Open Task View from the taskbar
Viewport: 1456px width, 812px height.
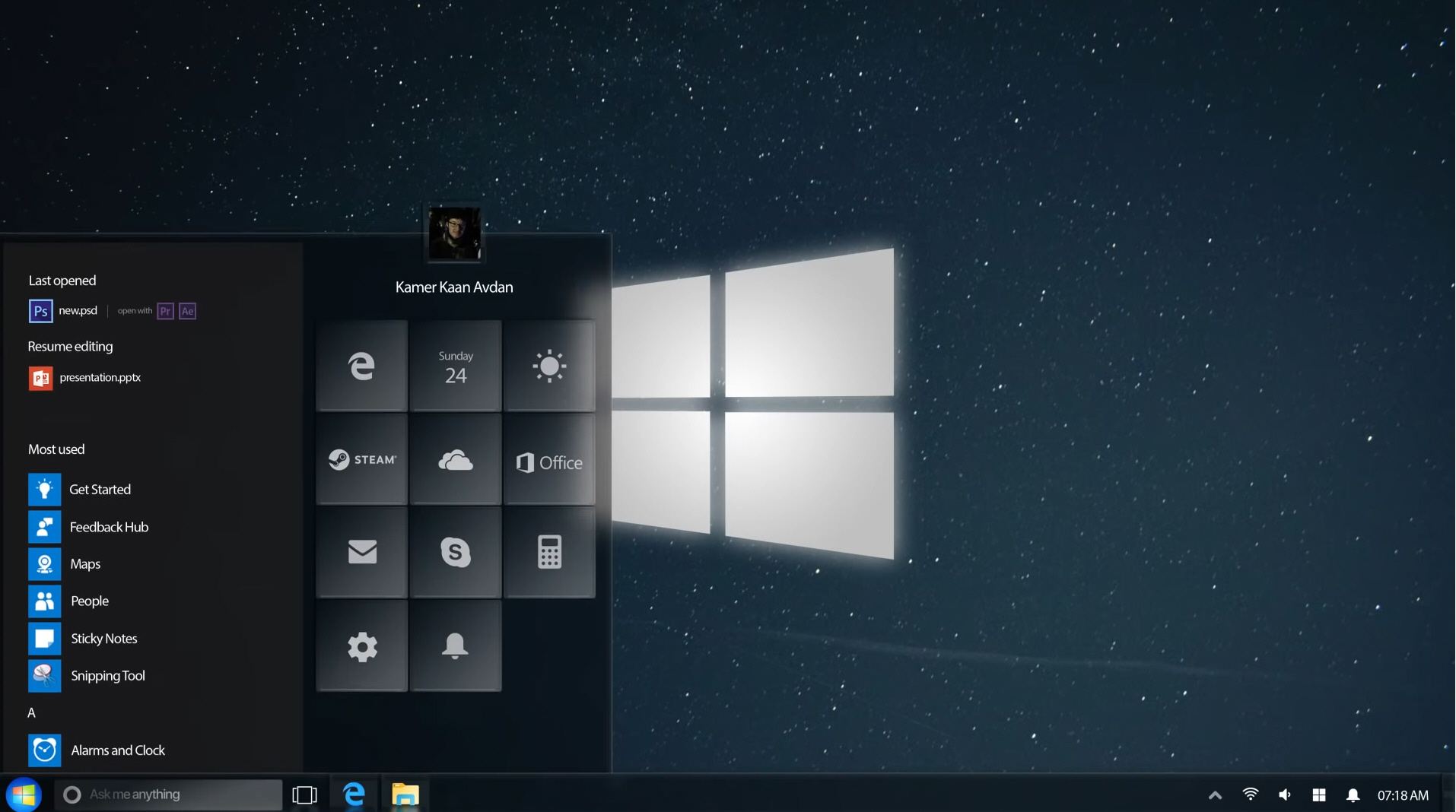(x=304, y=795)
